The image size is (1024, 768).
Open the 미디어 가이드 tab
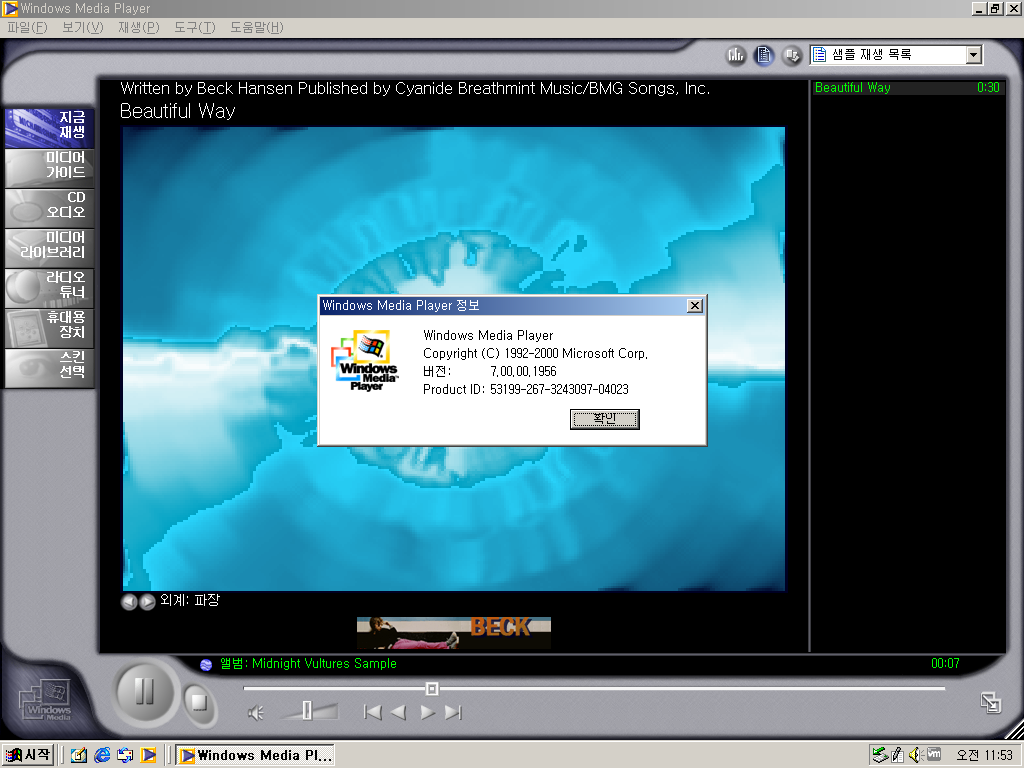click(x=50, y=168)
